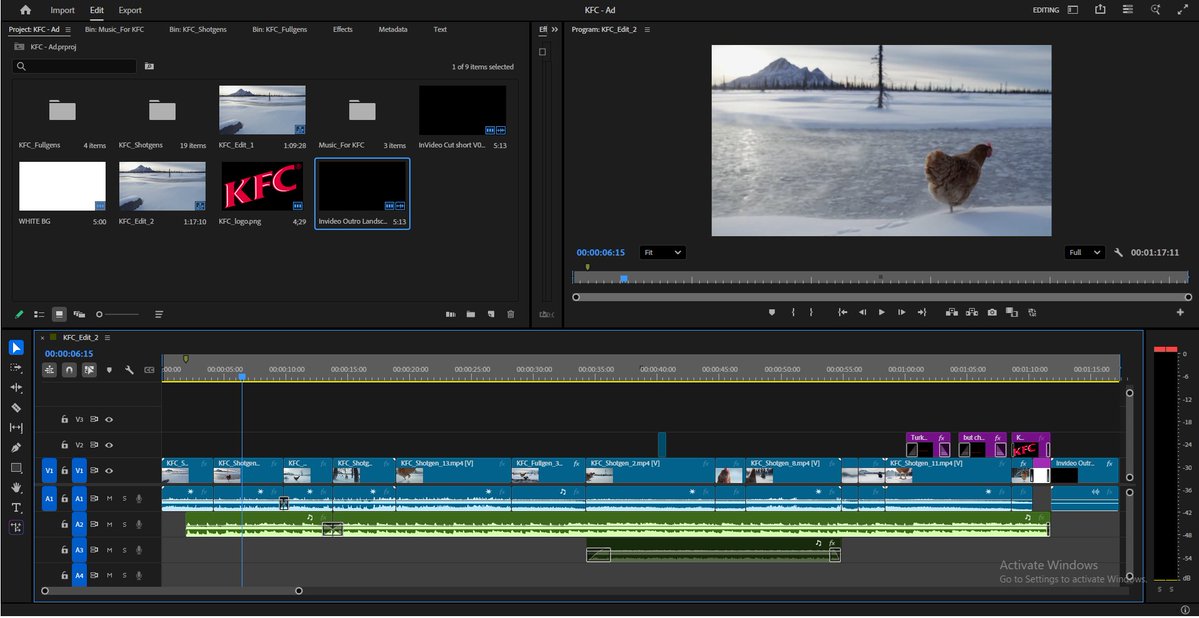The image size is (1199, 618).
Task: Adjust the Project panel thumbnail zoom slider
Action: [x=118, y=314]
